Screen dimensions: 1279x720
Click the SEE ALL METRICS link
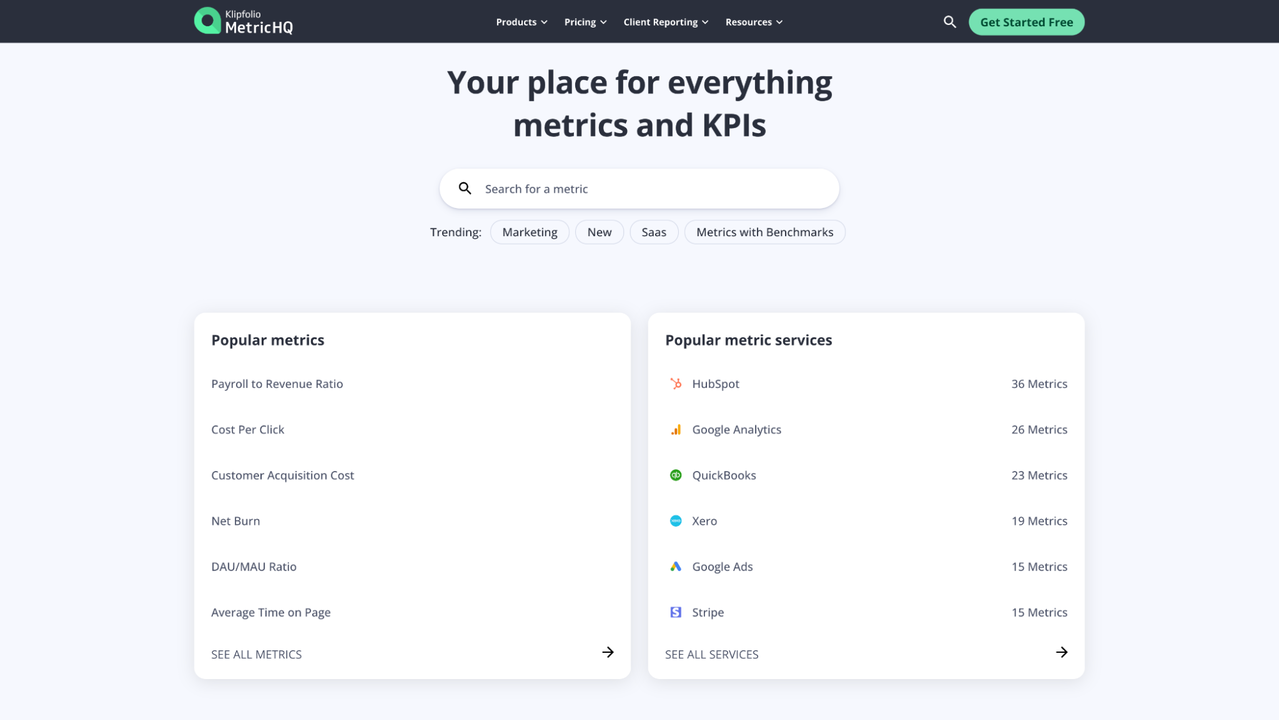pyautogui.click(x=257, y=654)
